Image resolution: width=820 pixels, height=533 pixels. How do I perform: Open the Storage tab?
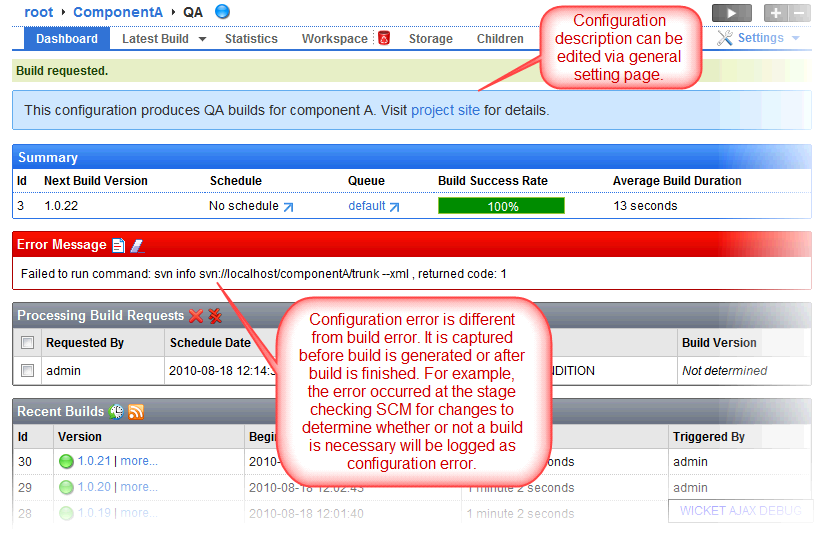point(430,39)
